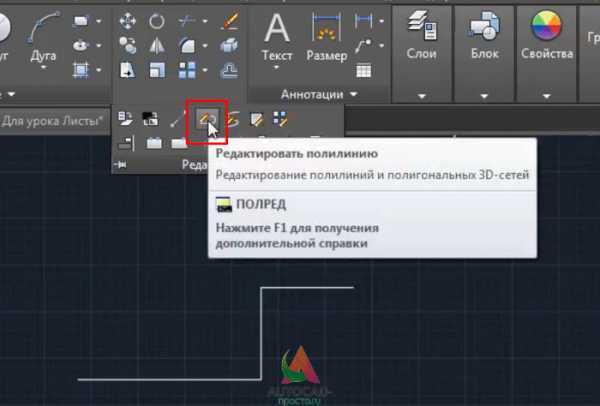This screenshot has width=600, height=406.
Task: Select the Arc (Дуга) tool
Action: point(43,36)
